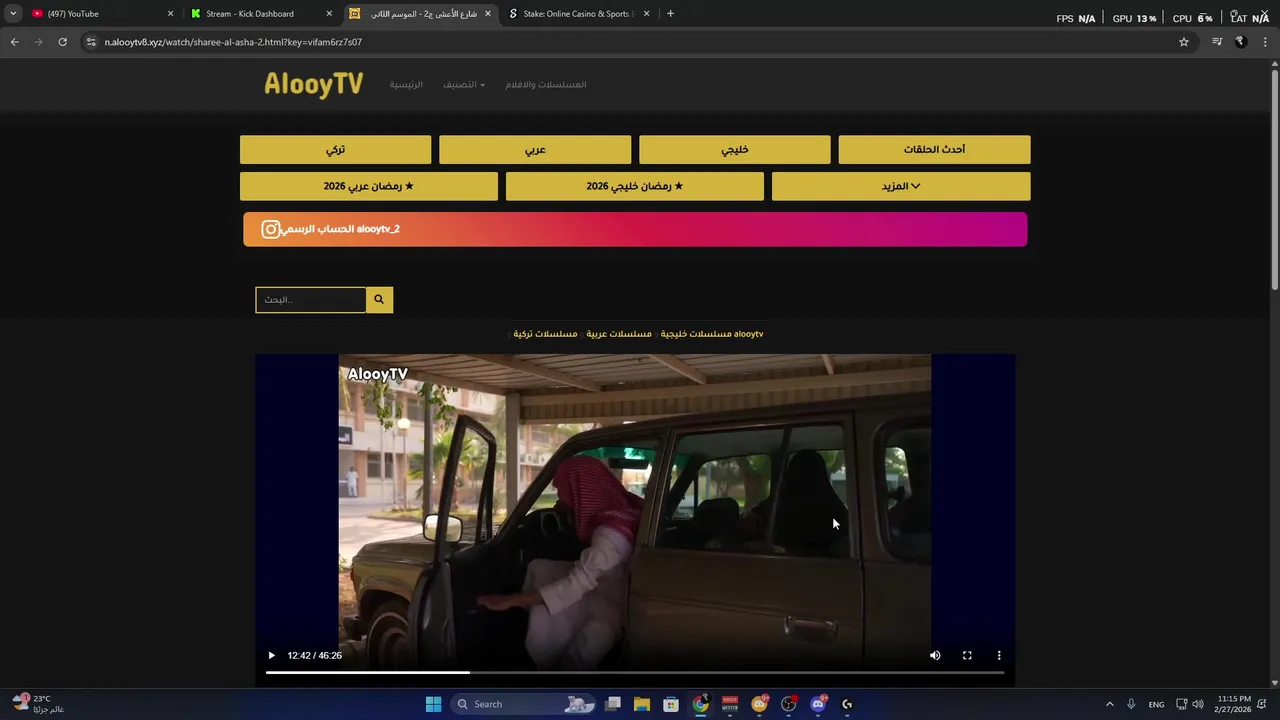Open the Chrome three-dot menu
This screenshot has width=1280, height=720.
pos(1266,42)
